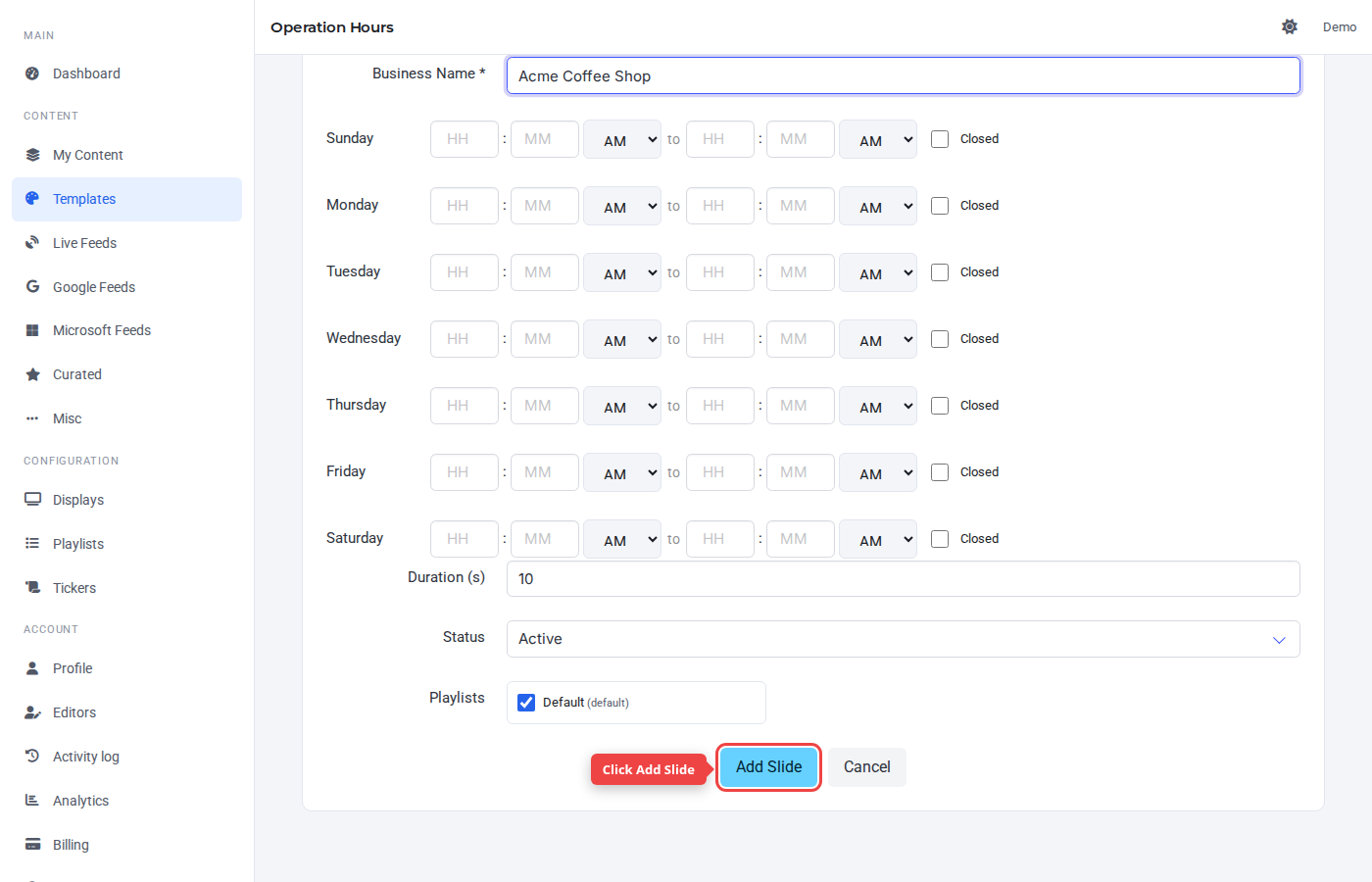
Task: Click the Dashboard gauge icon in sidebar
Action: pos(32,73)
